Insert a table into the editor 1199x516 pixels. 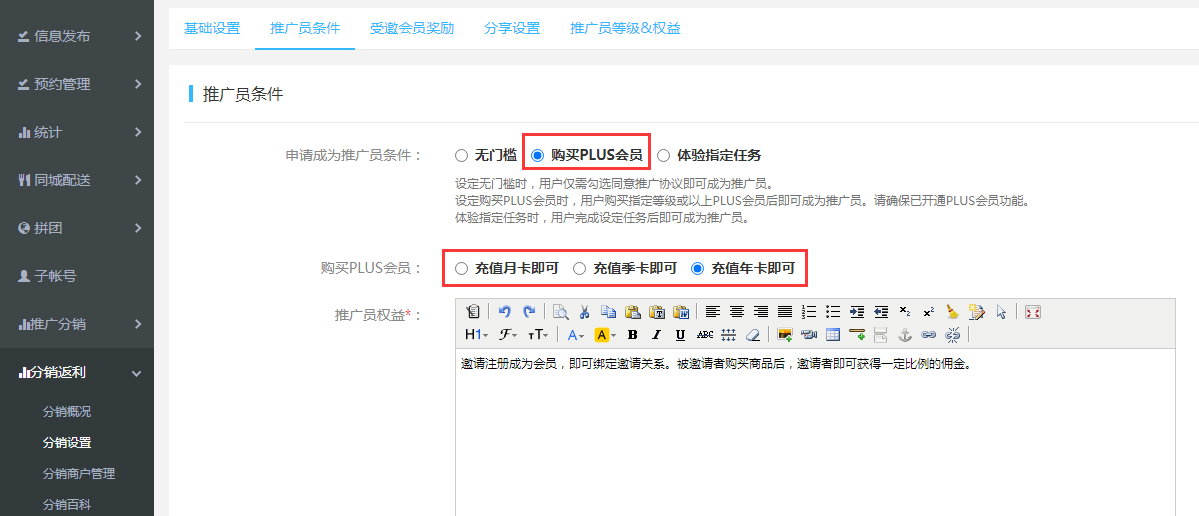(832, 335)
